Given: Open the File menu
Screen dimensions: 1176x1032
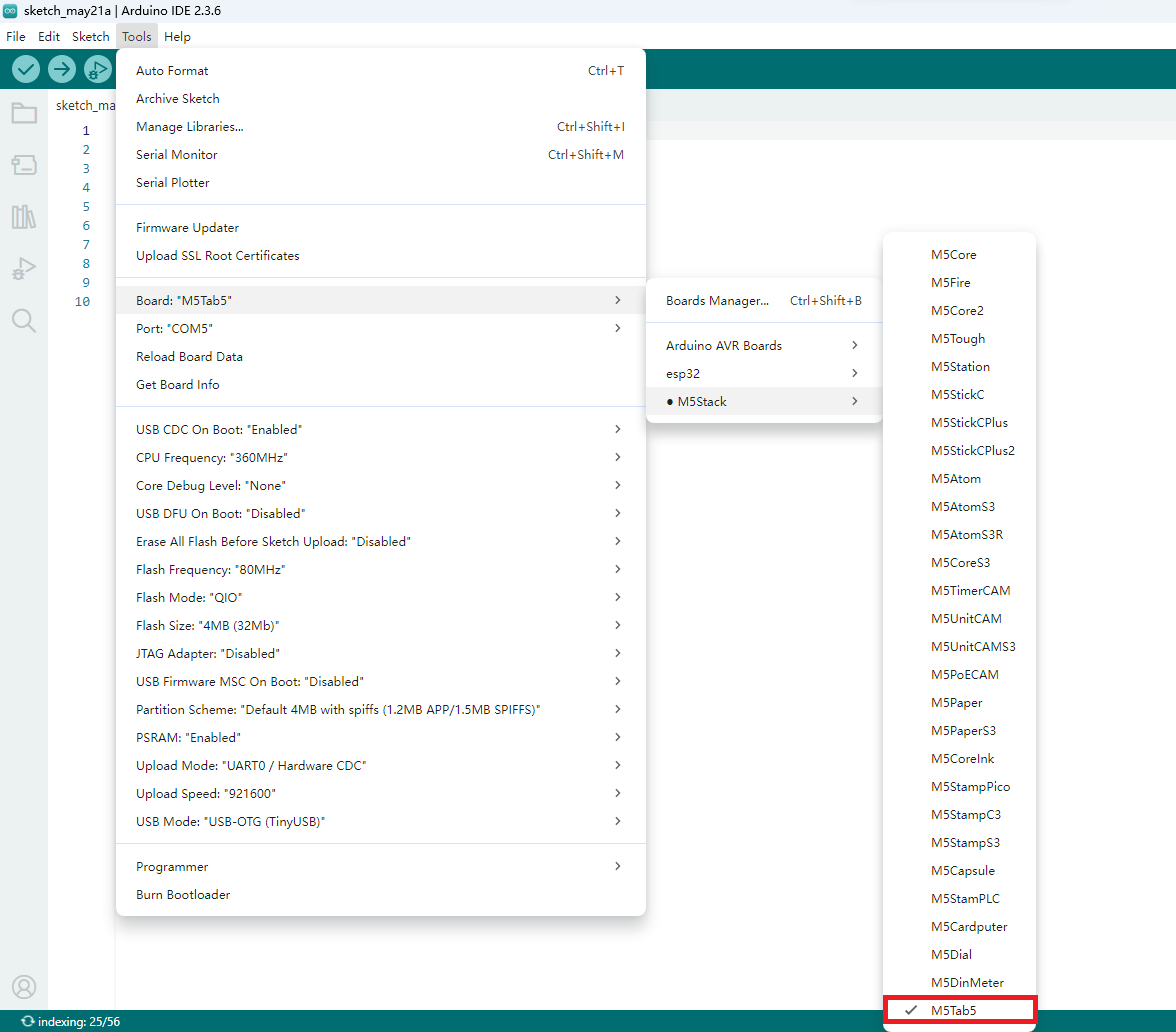Looking at the screenshot, I should click(x=16, y=36).
